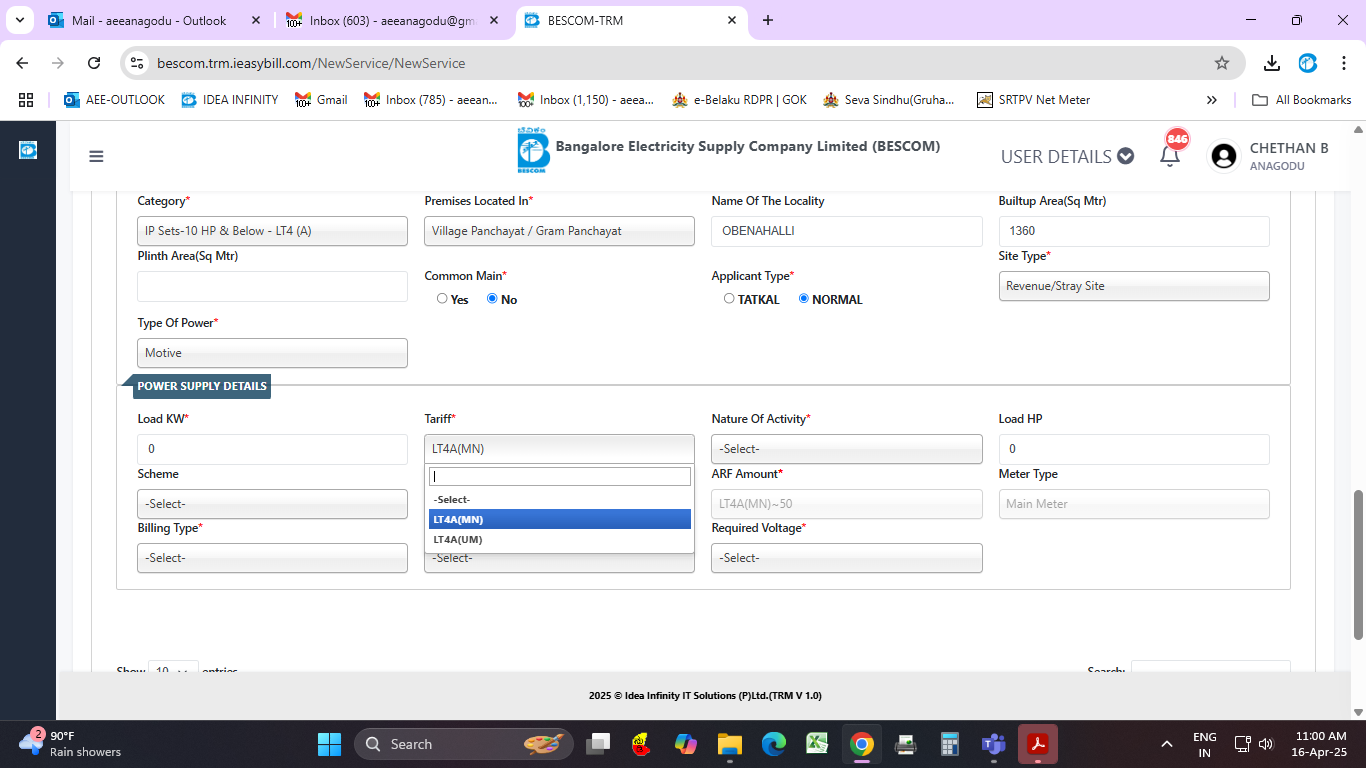Open the Billing Type dropdown
The width and height of the screenshot is (1366, 768).
click(272, 558)
